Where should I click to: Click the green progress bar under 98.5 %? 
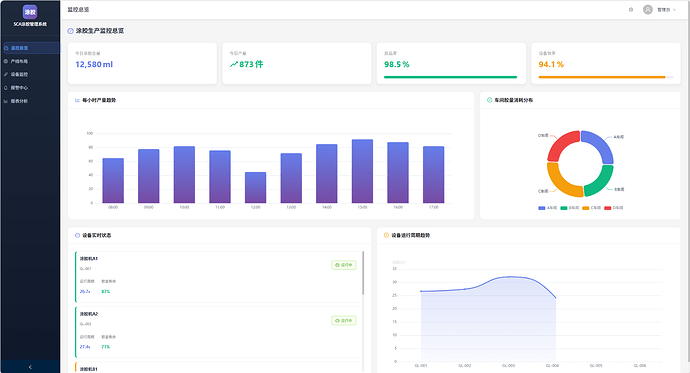[x=450, y=77]
